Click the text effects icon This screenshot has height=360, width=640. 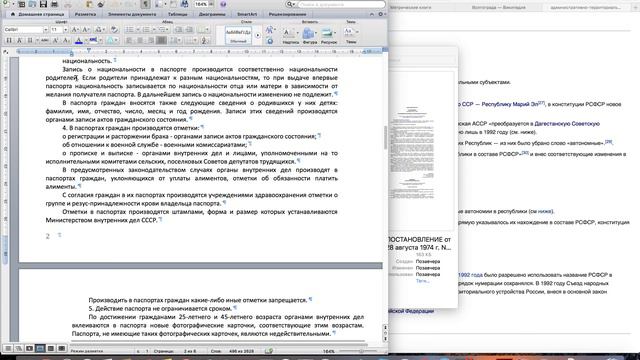(x=110, y=40)
